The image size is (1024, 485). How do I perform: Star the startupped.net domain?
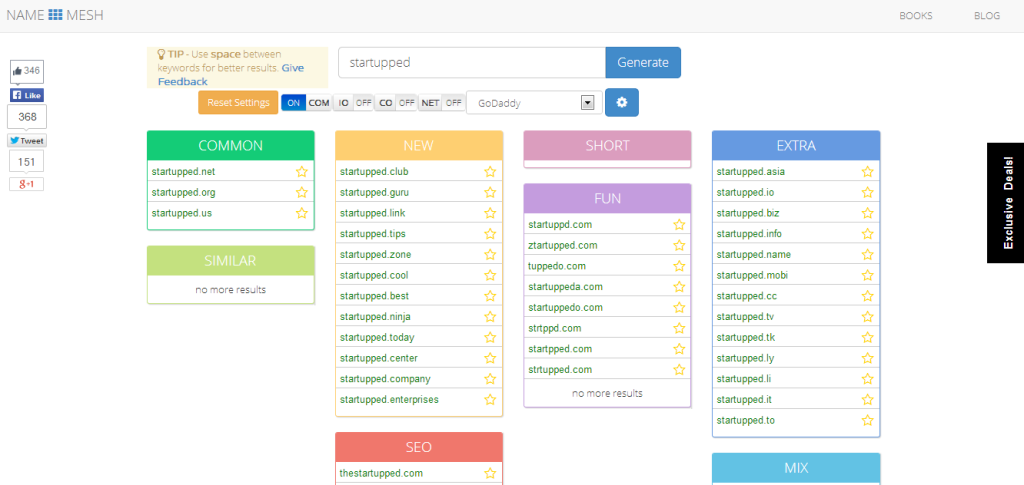click(x=301, y=172)
